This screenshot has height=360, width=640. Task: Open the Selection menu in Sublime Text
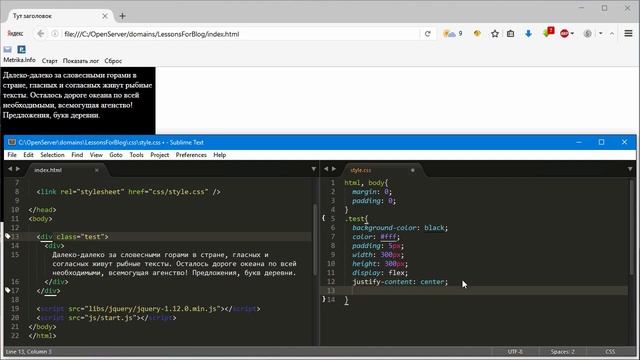pyautogui.click(x=52, y=155)
